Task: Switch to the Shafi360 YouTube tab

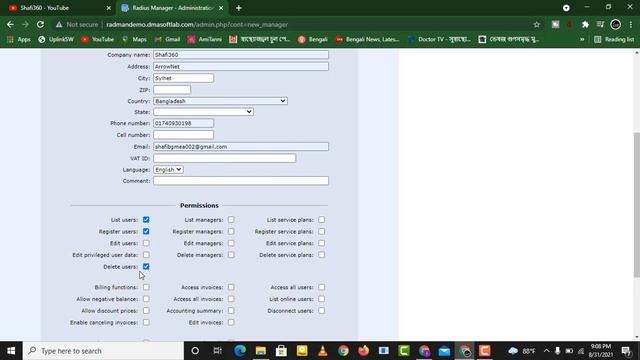Action: [x=57, y=8]
